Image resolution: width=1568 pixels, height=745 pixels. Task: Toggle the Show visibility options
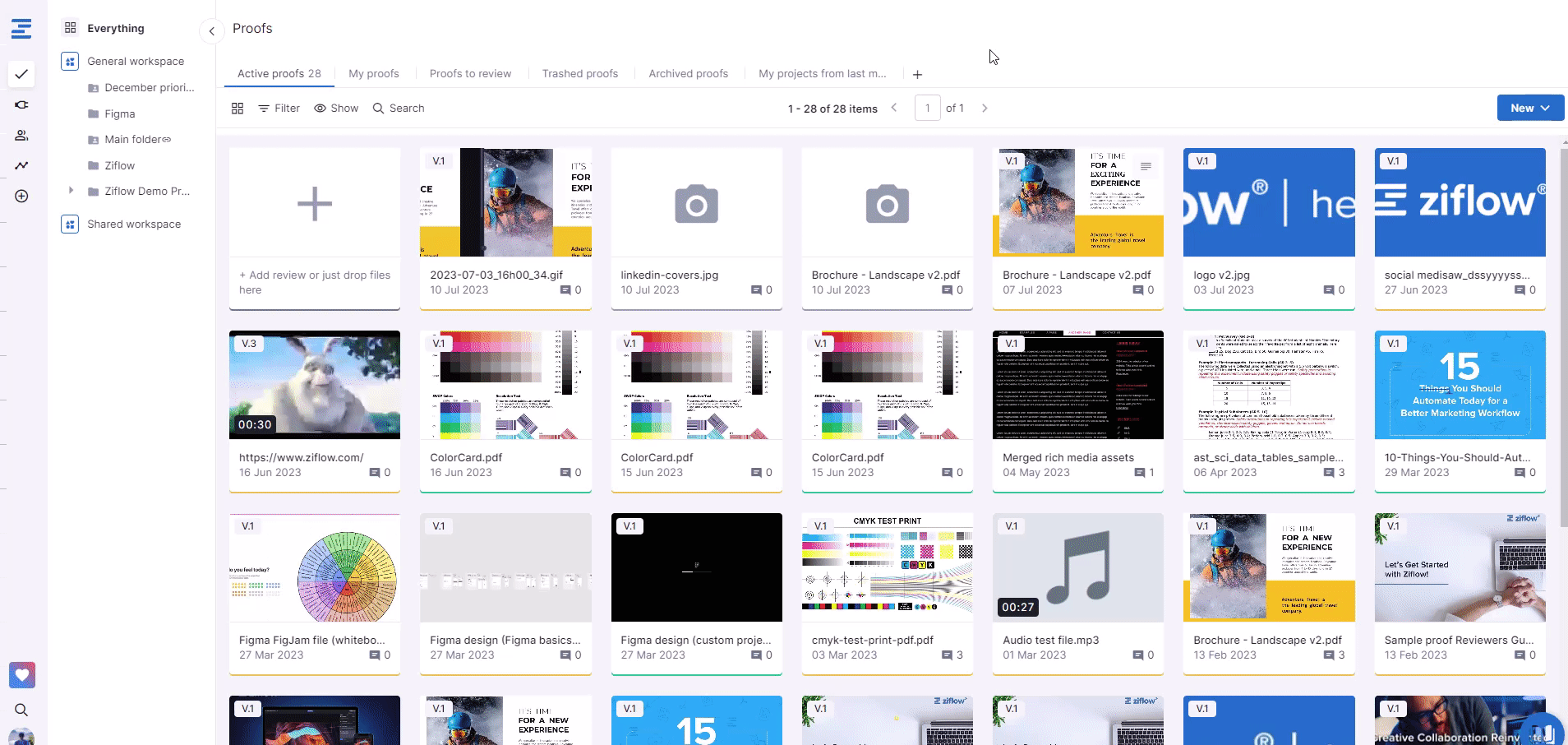(x=336, y=109)
